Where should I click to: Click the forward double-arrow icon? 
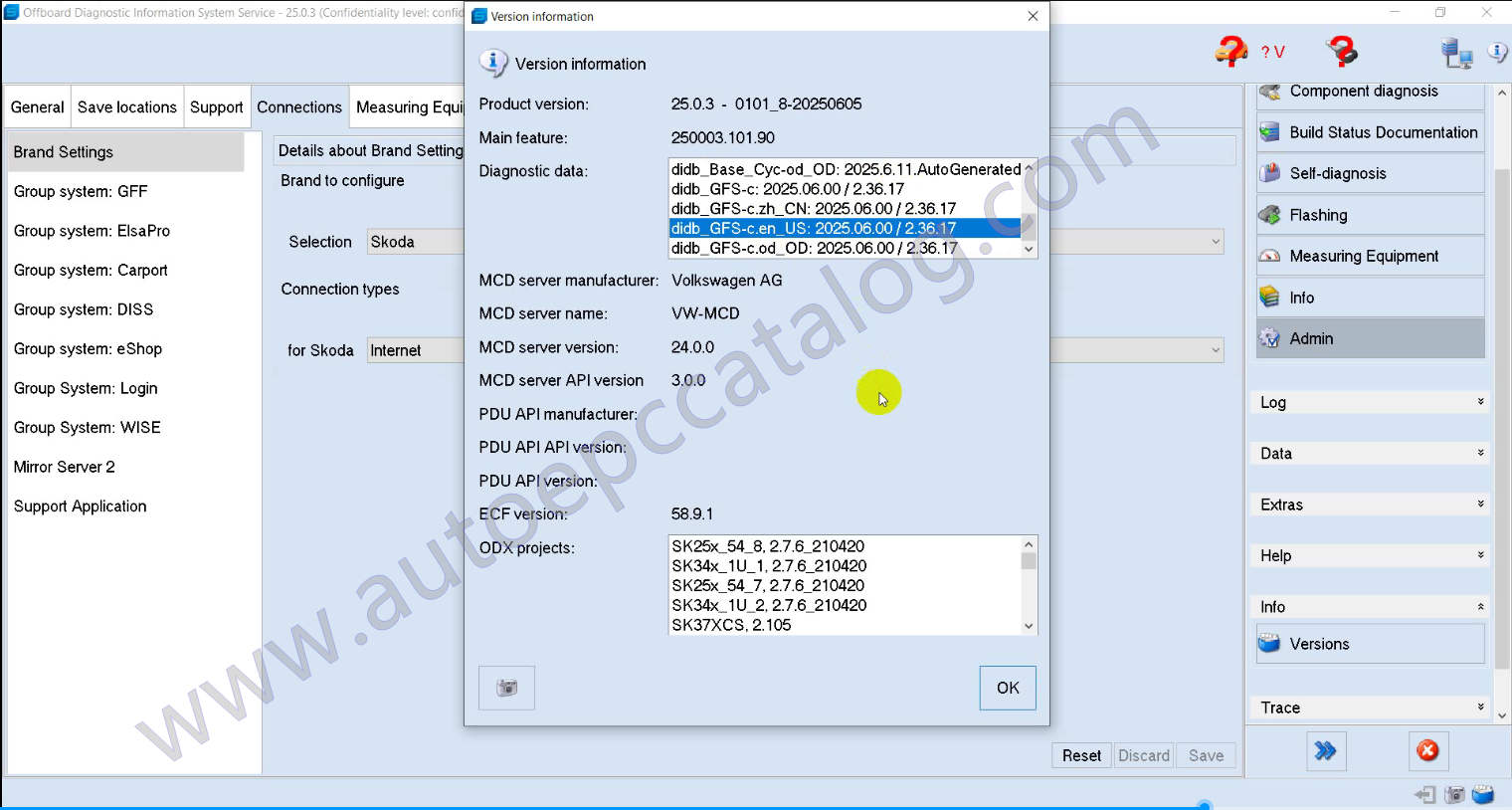(x=1325, y=751)
